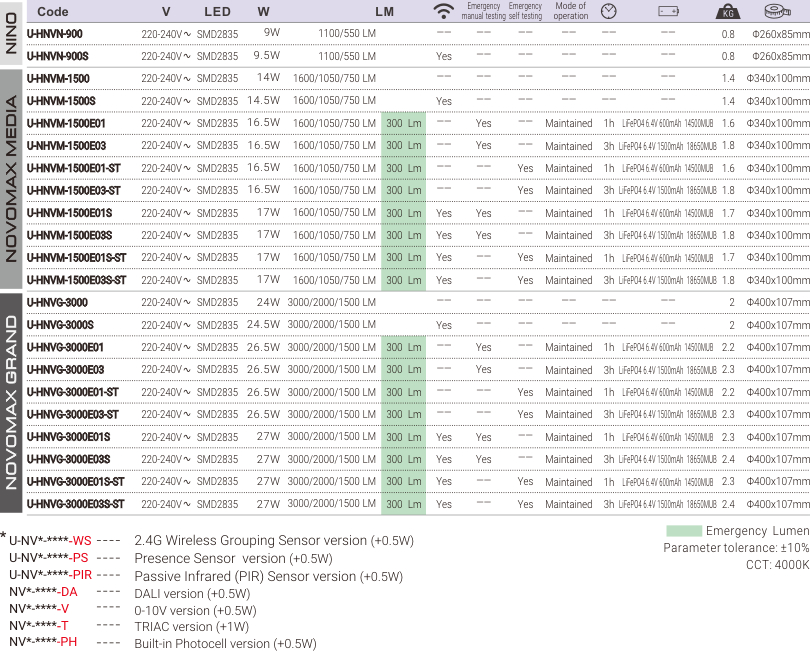Click the LM column header

[384, 11]
